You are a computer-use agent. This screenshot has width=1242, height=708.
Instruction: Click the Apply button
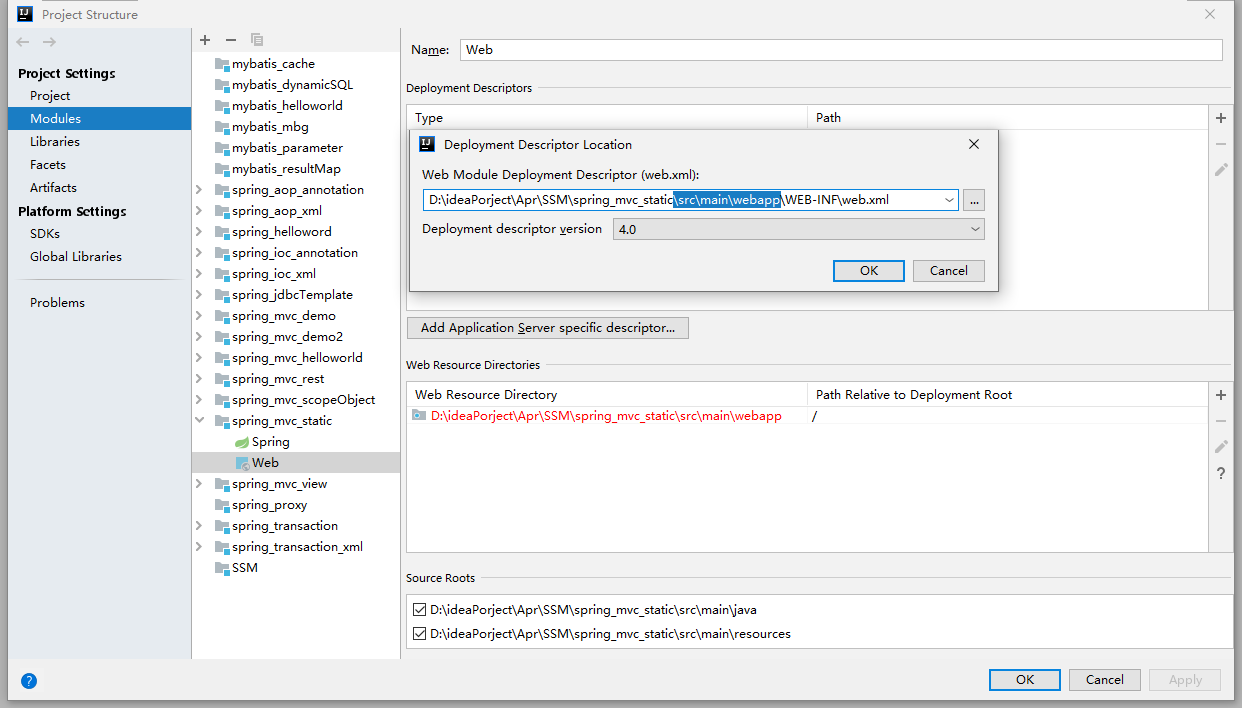pyautogui.click(x=1185, y=680)
